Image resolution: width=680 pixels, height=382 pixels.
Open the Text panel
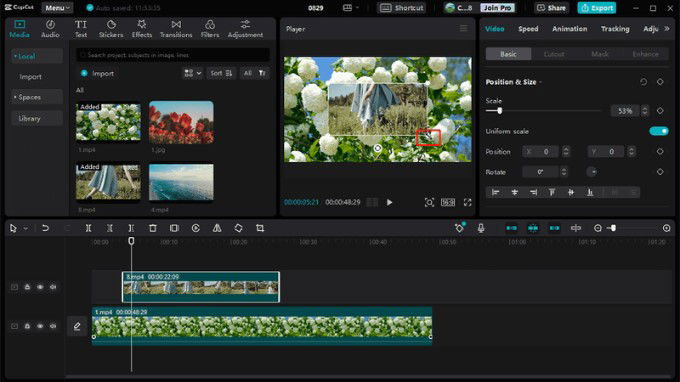[81, 29]
